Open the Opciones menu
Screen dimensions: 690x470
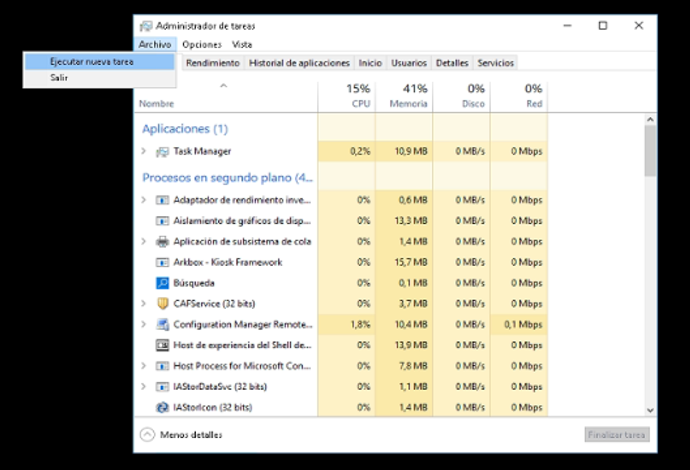(202, 44)
